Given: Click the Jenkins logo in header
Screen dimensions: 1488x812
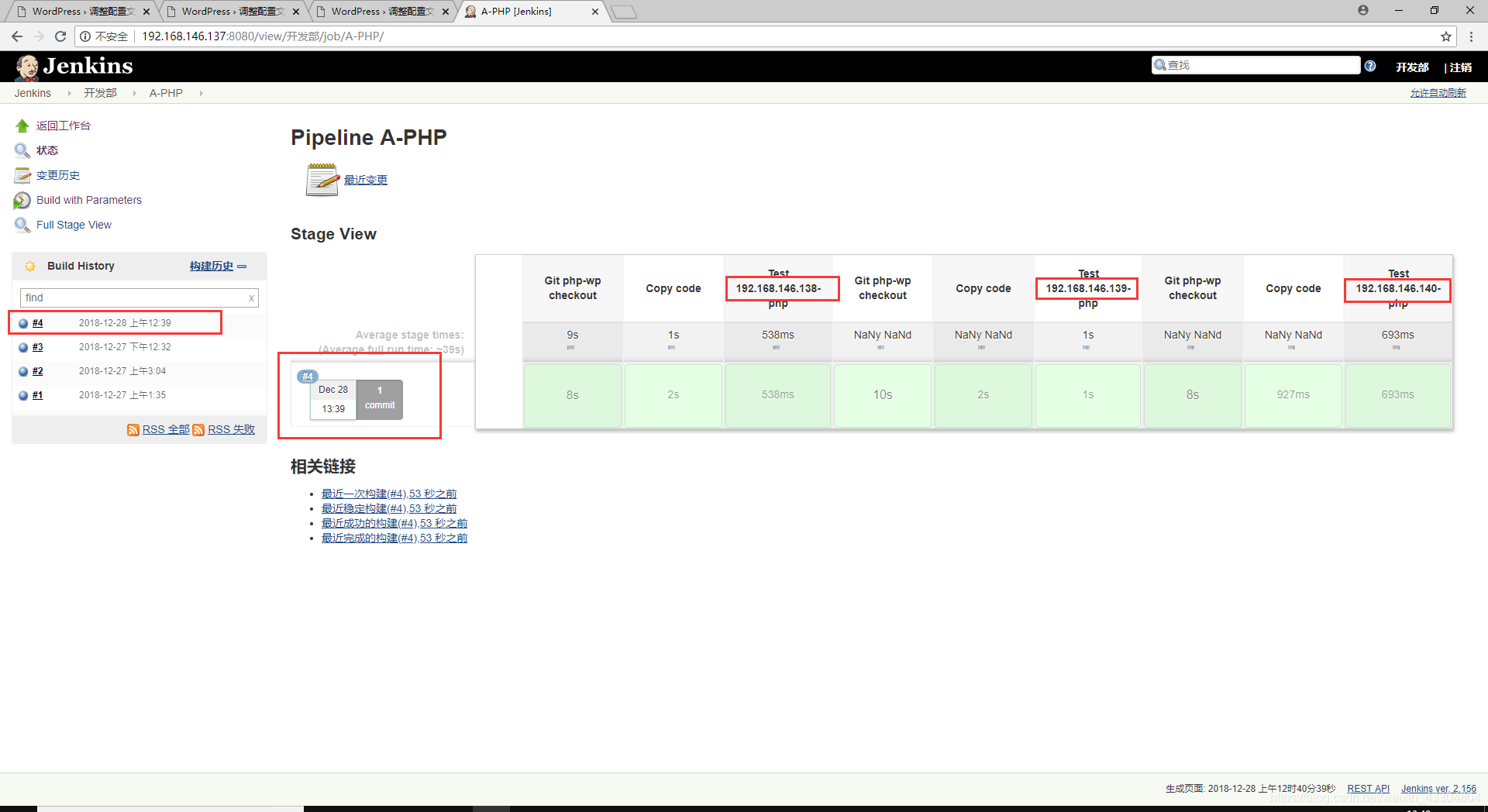Looking at the screenshot, I should (x=74, y=67).
